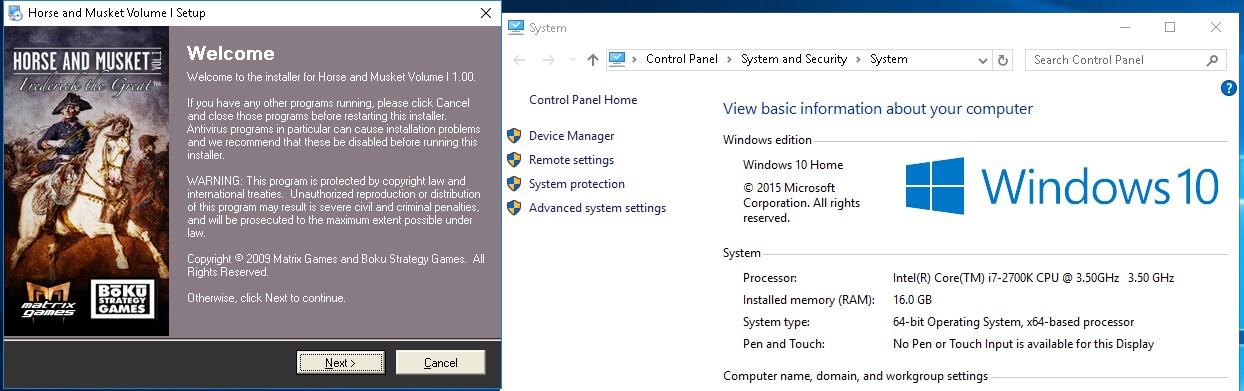Click the '16.0 GB' installed memory value
Screen dimensions: 1244x391
point(912,300)
